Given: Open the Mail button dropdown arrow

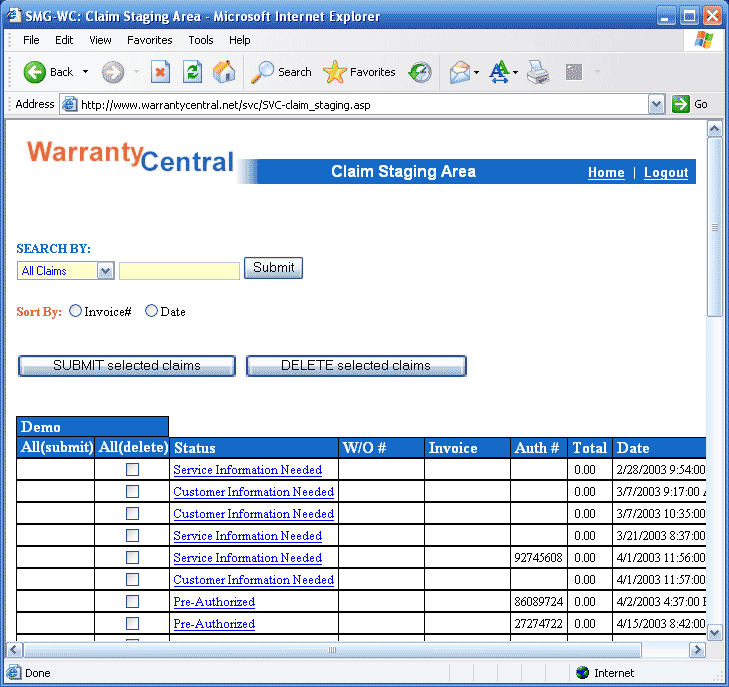Looking at the screenshot, I should coord(477,73).
